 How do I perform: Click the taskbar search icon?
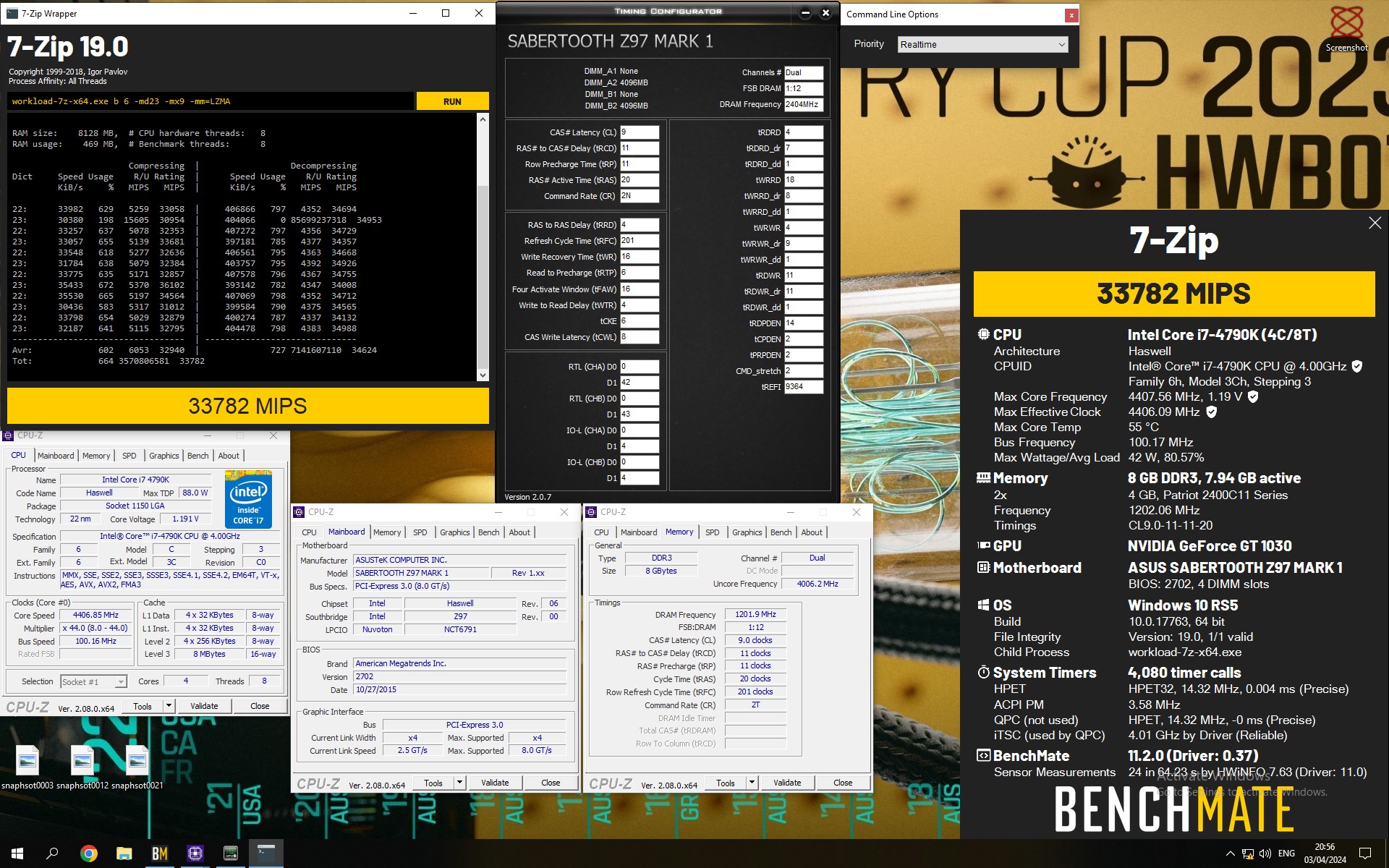tap(52, 854)
